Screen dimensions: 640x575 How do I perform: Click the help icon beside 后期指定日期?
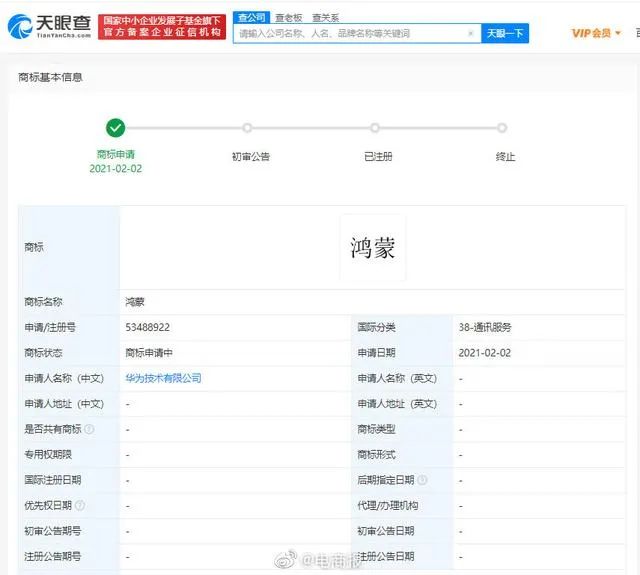pos(422,480)
